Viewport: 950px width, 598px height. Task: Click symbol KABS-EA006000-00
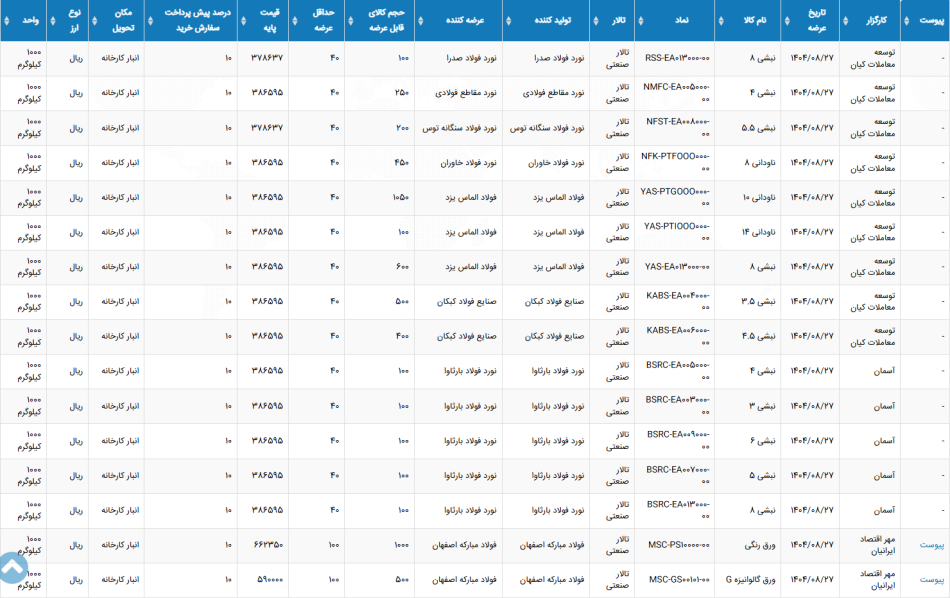tap(678, 336)
